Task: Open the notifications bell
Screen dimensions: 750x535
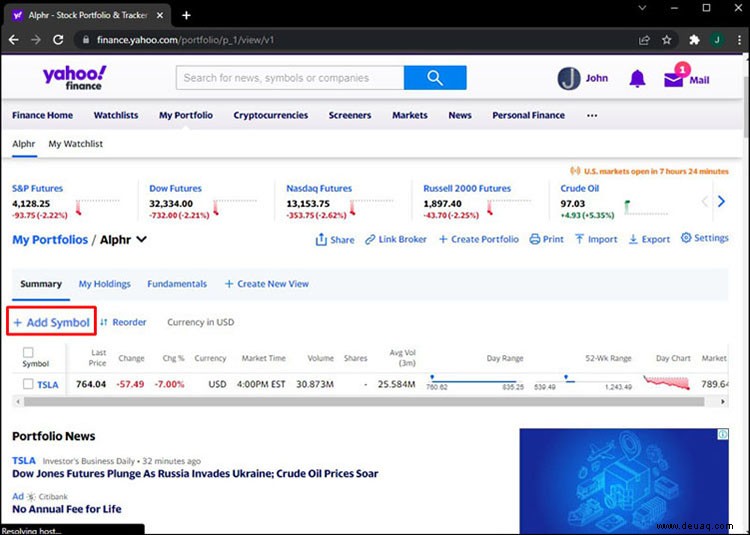Action: 637,78
